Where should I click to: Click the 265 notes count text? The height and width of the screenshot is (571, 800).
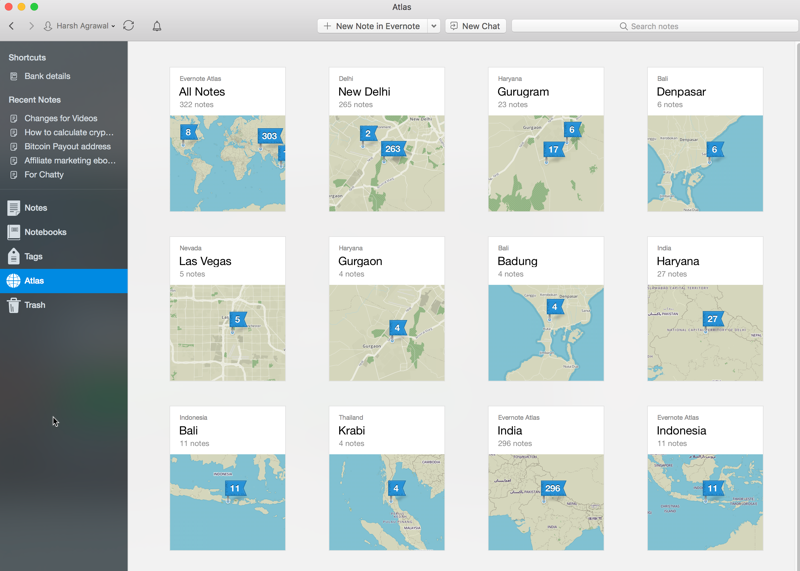tap(356, 105)
